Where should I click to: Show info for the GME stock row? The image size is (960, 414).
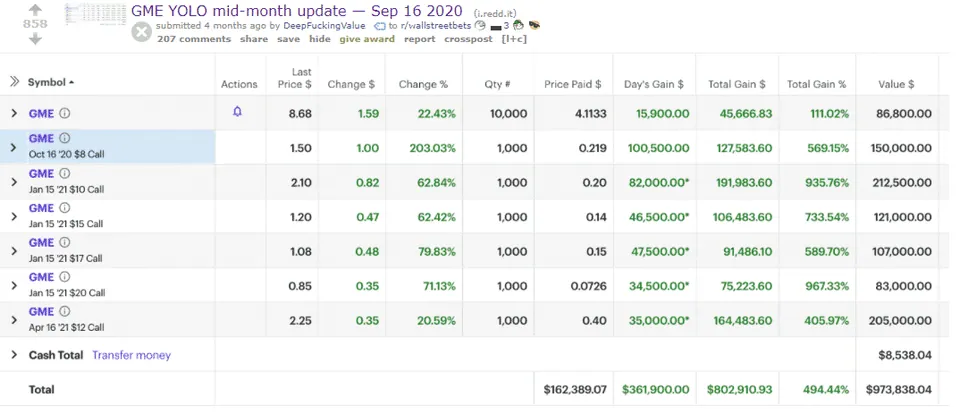[65, 113]
